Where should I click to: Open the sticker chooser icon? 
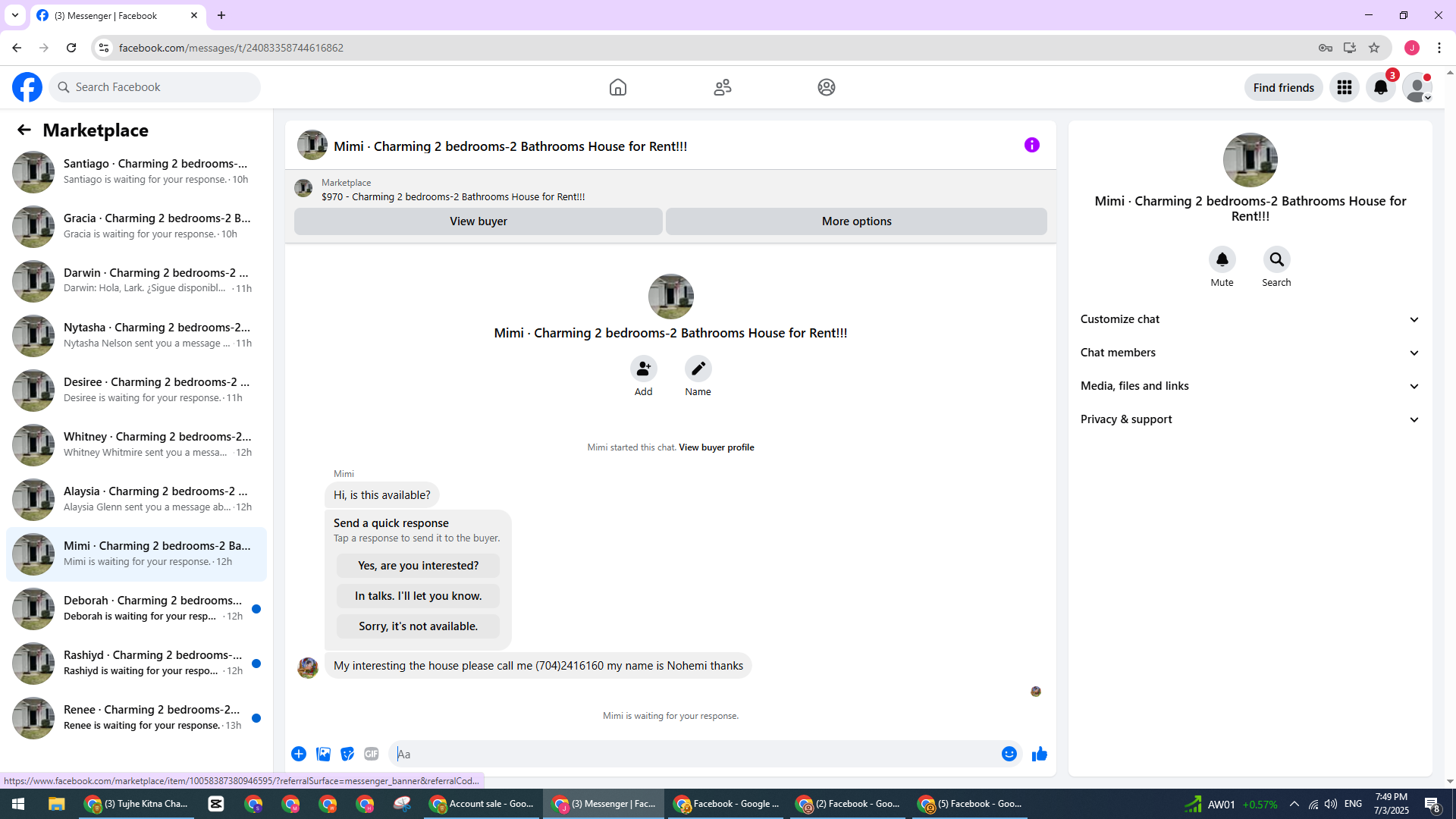pos(347,754)
